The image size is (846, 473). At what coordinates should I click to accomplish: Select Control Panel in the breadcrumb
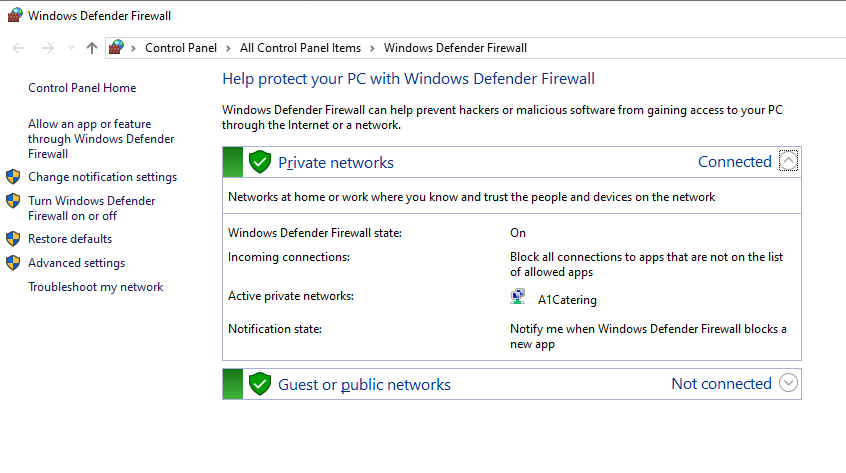[x=181, y=48]
